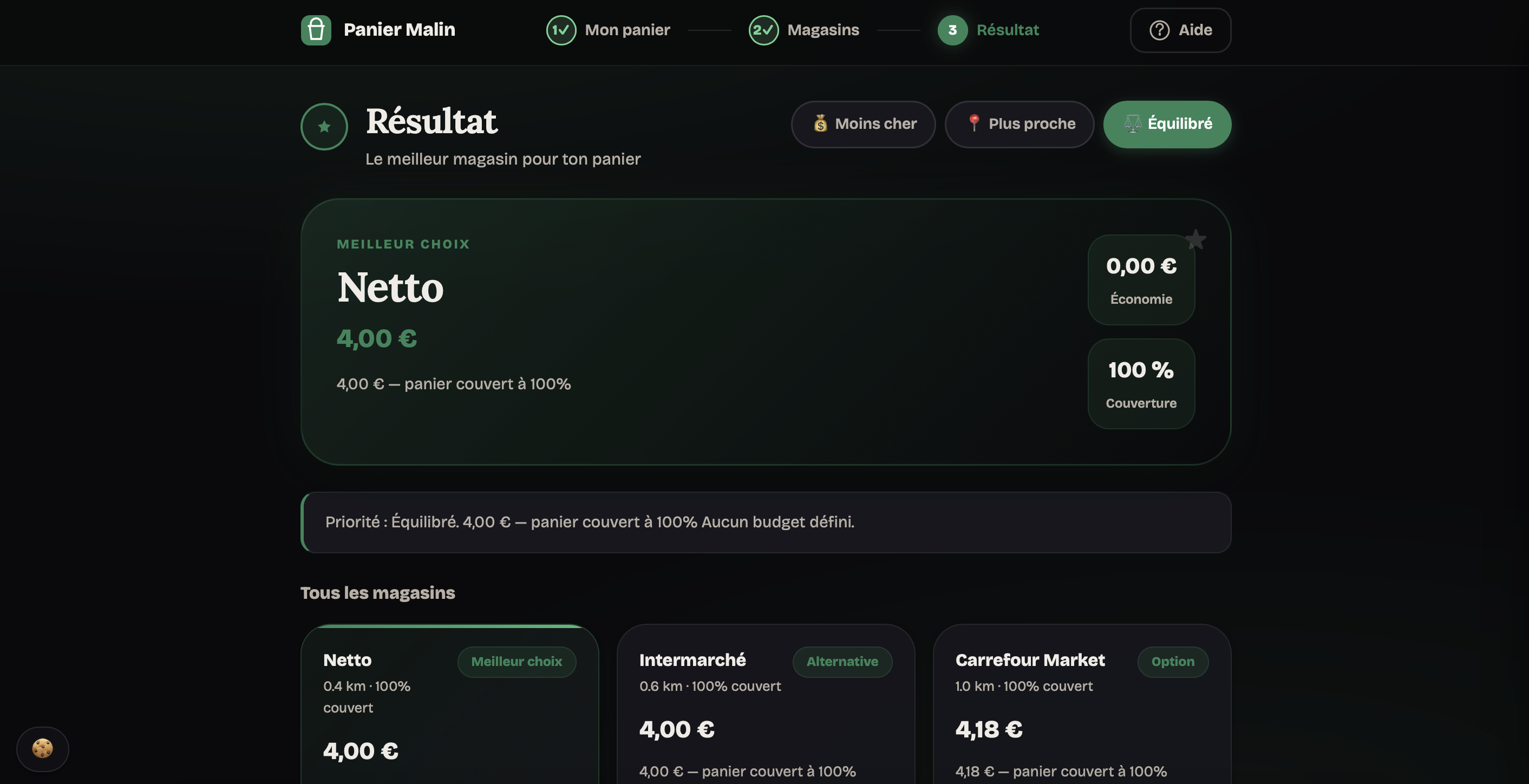Click the Meilleur choix badge on Netto
This screenshot has width=1529, height=784.
516,662
